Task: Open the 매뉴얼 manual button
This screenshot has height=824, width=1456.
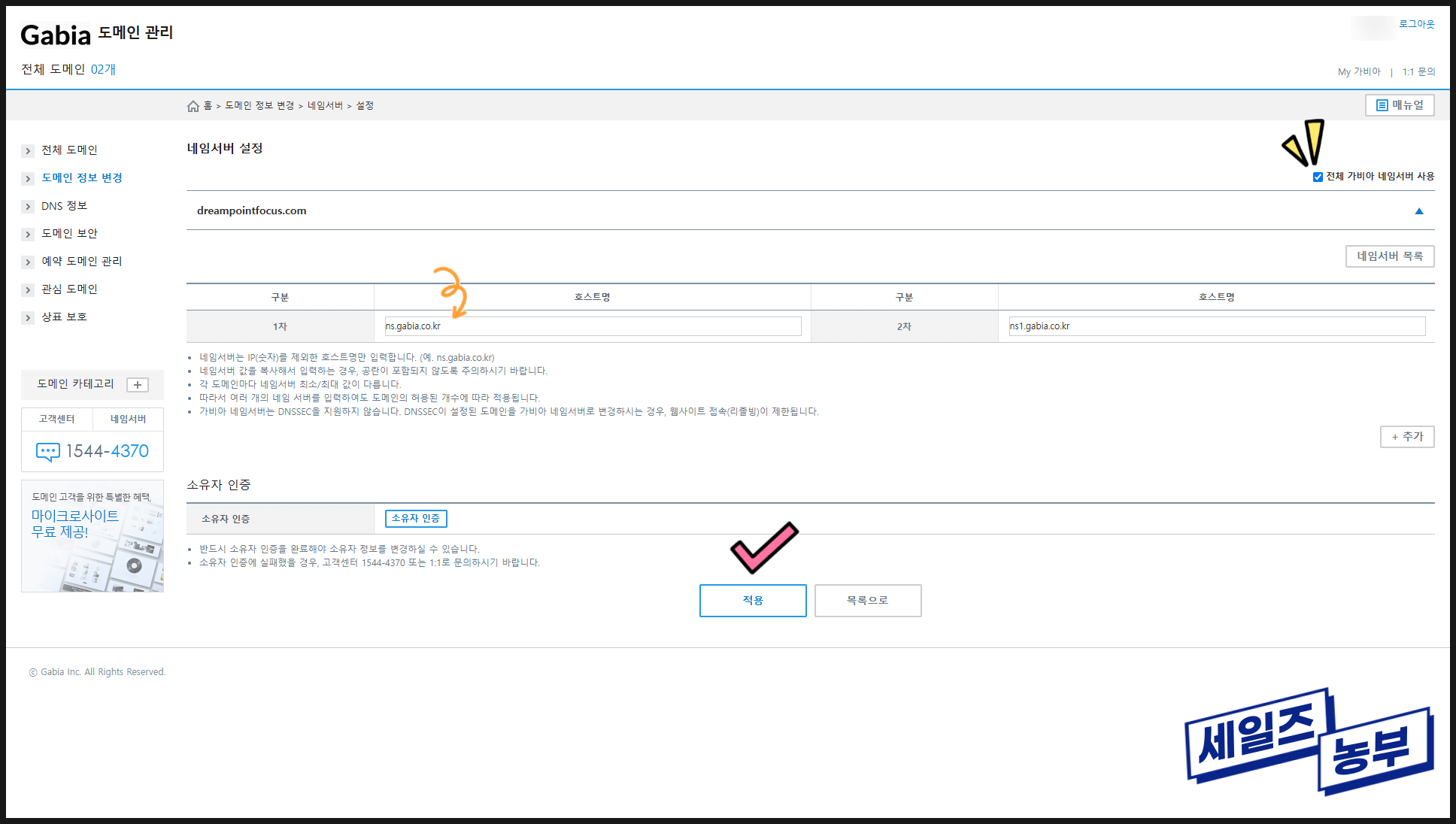Action: pos(1399,105)
